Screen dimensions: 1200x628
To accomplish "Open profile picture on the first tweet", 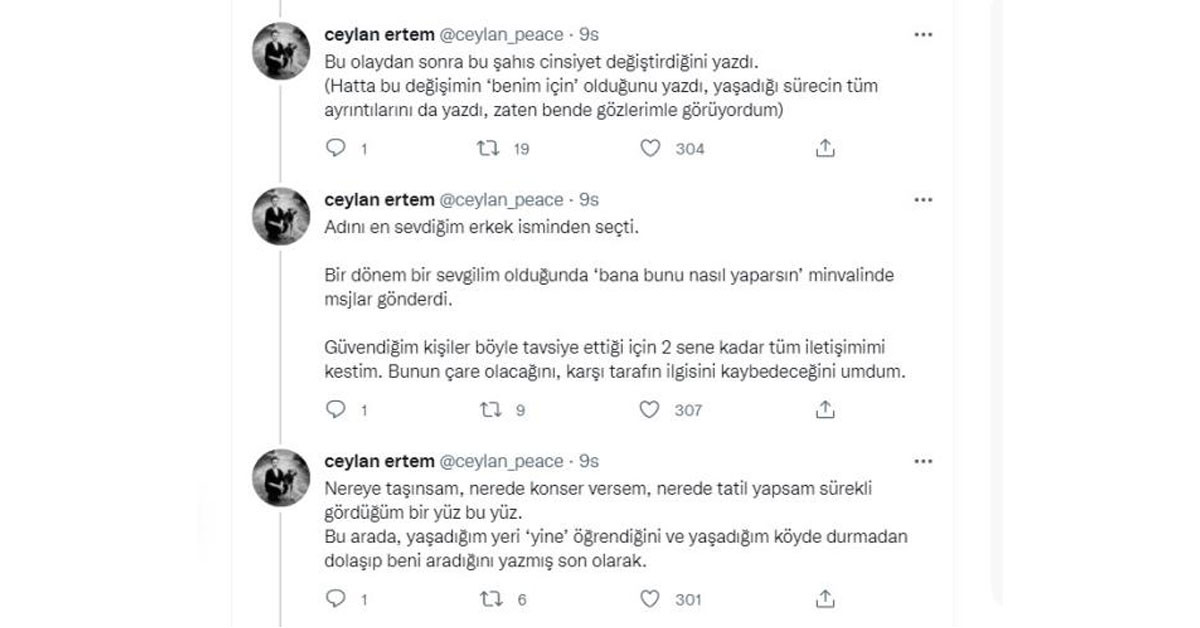I will tap(281, 51).
